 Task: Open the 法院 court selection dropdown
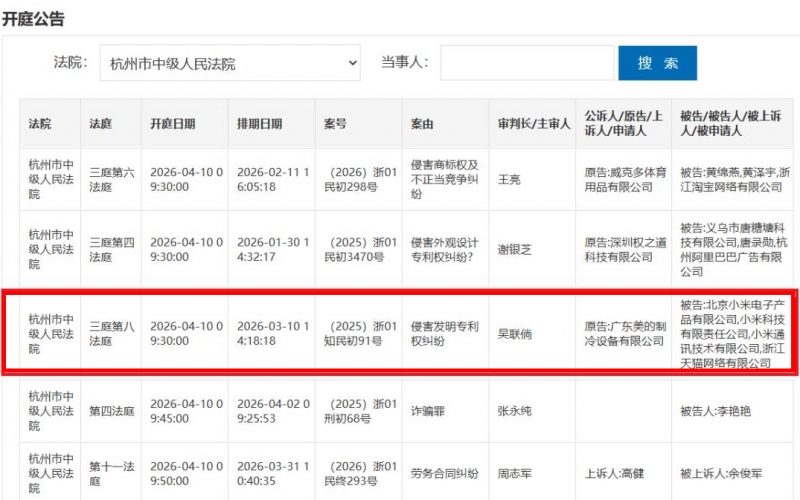point(229,64)
